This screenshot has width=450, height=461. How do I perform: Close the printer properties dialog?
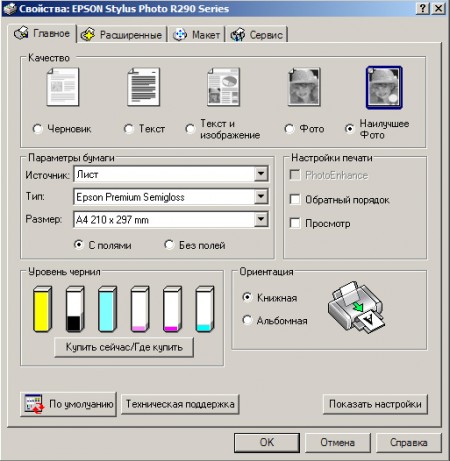[438, 8]
